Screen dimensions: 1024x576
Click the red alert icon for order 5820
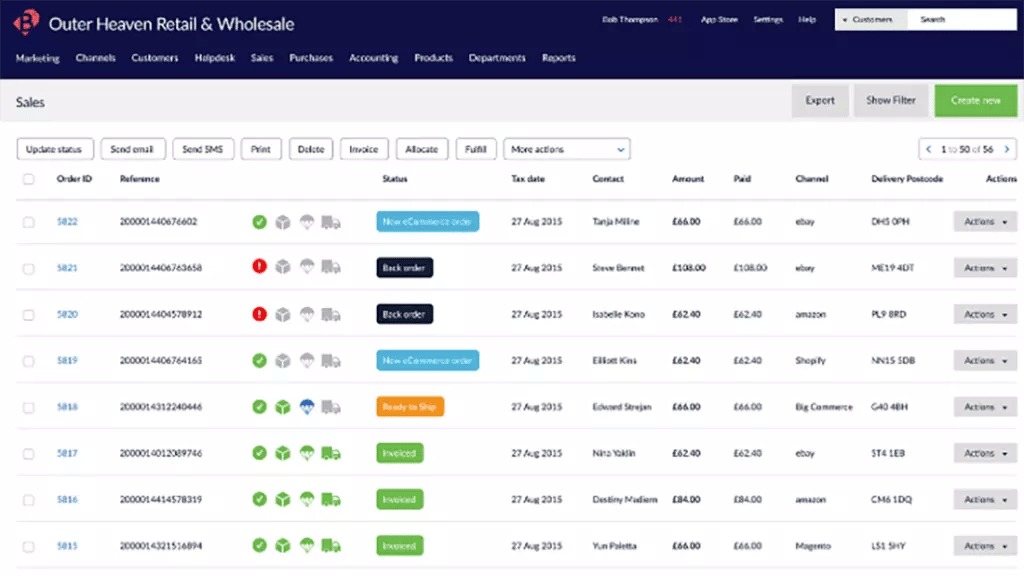click(259, 314)
